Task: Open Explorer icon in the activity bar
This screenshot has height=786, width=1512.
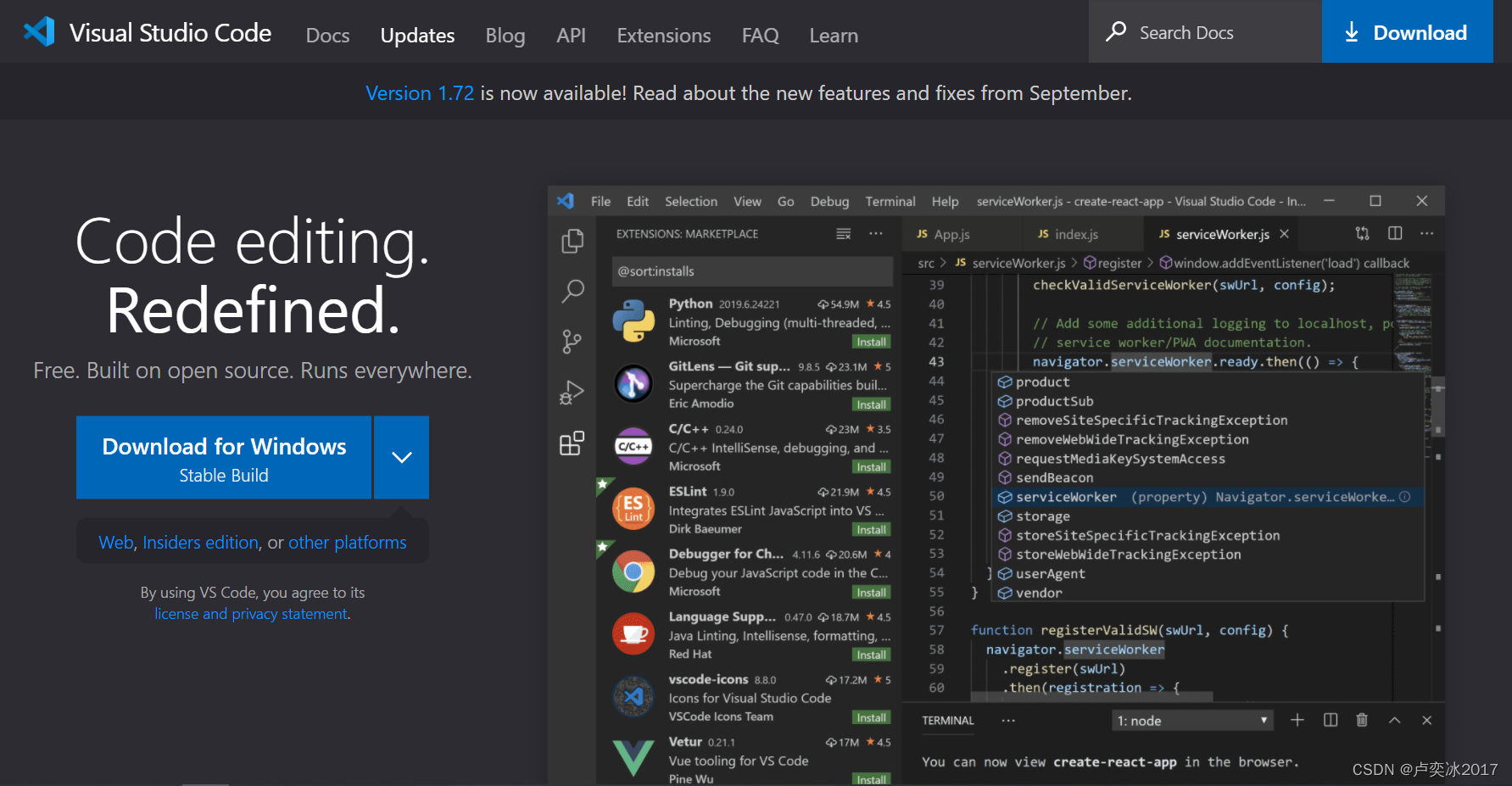Action: tap(572, 242)
